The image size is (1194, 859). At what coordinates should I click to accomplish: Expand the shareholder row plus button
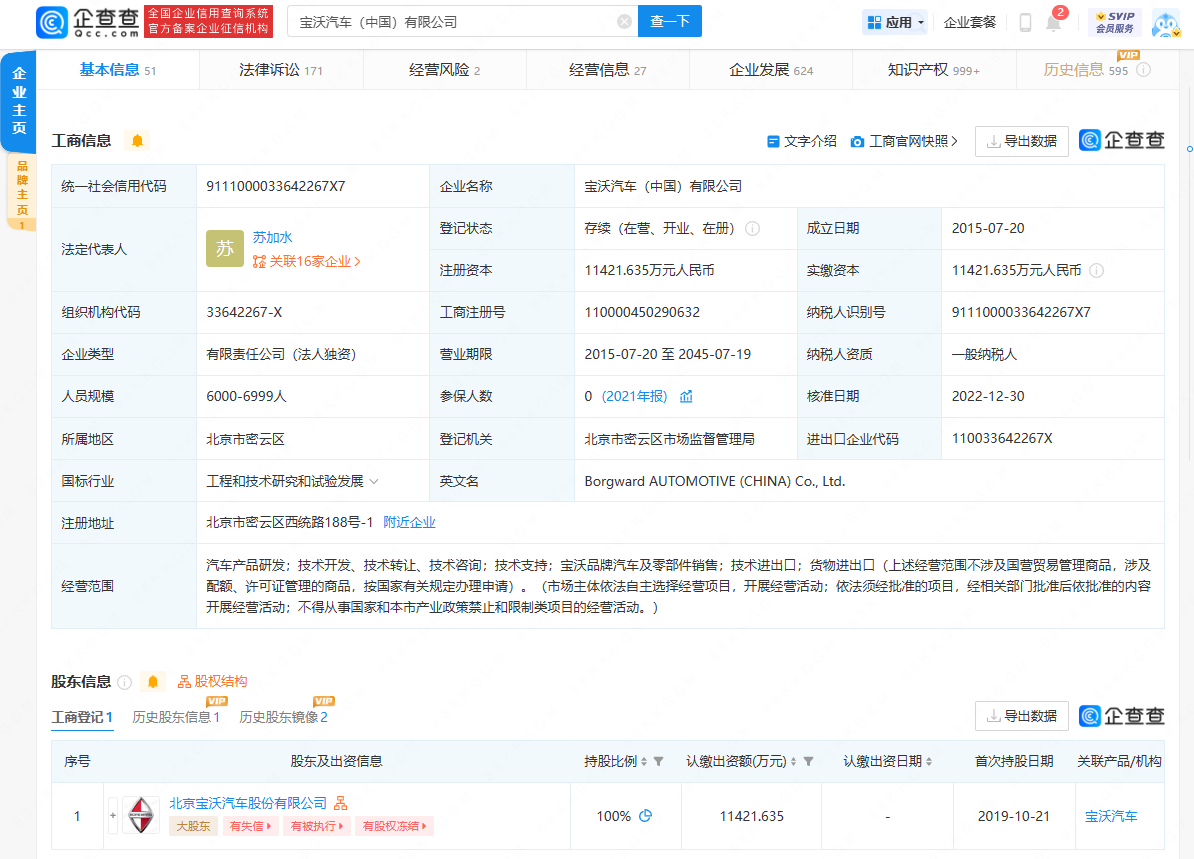(x=113, y=816)
